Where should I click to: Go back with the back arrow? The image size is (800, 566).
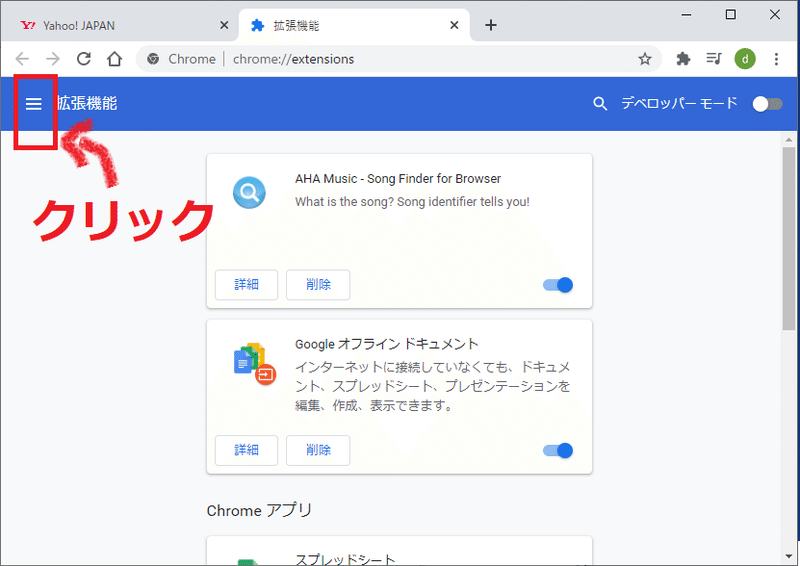coord(22,59)
